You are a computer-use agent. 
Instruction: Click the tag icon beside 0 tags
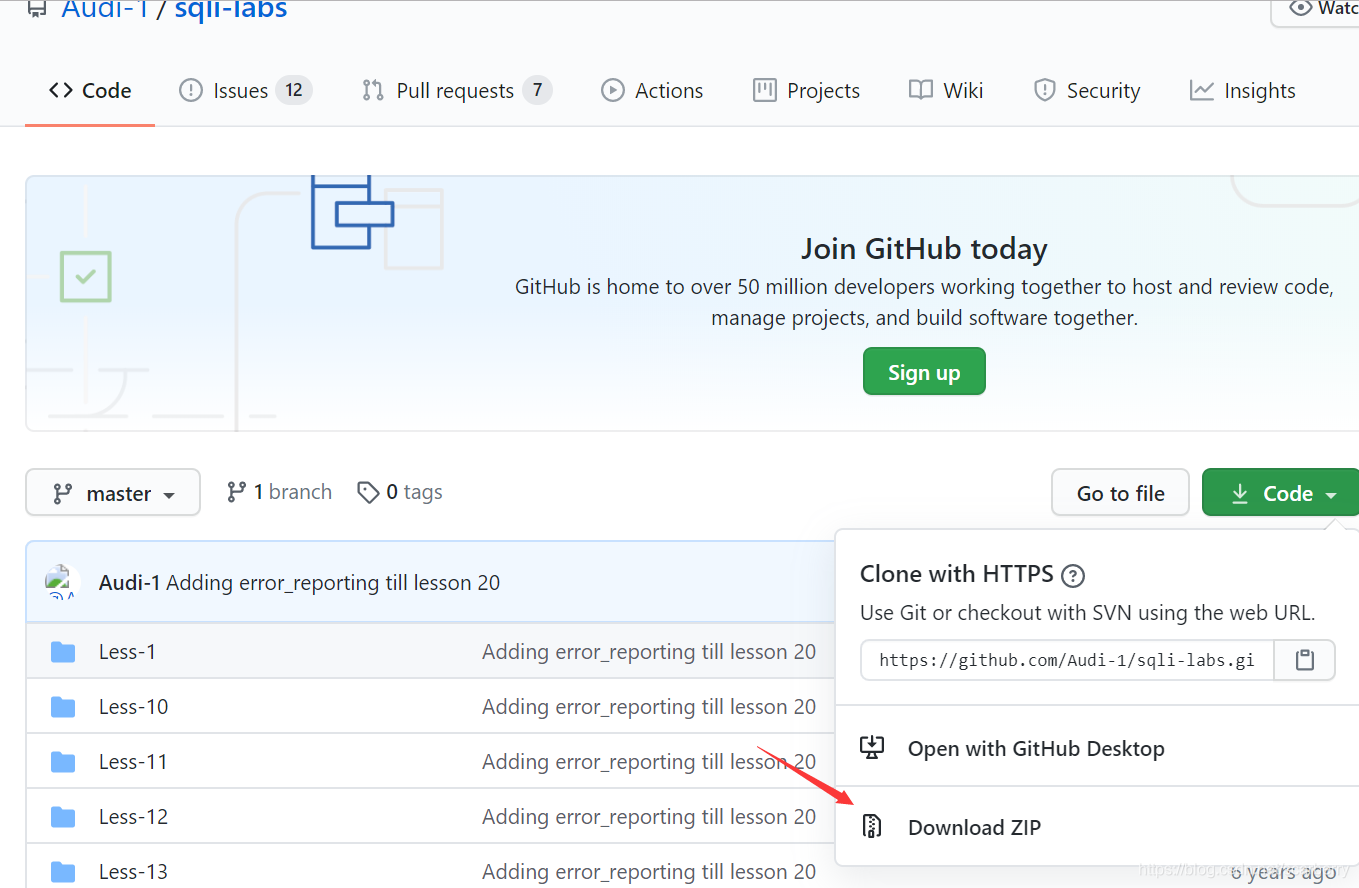click(x=368, y=492)
